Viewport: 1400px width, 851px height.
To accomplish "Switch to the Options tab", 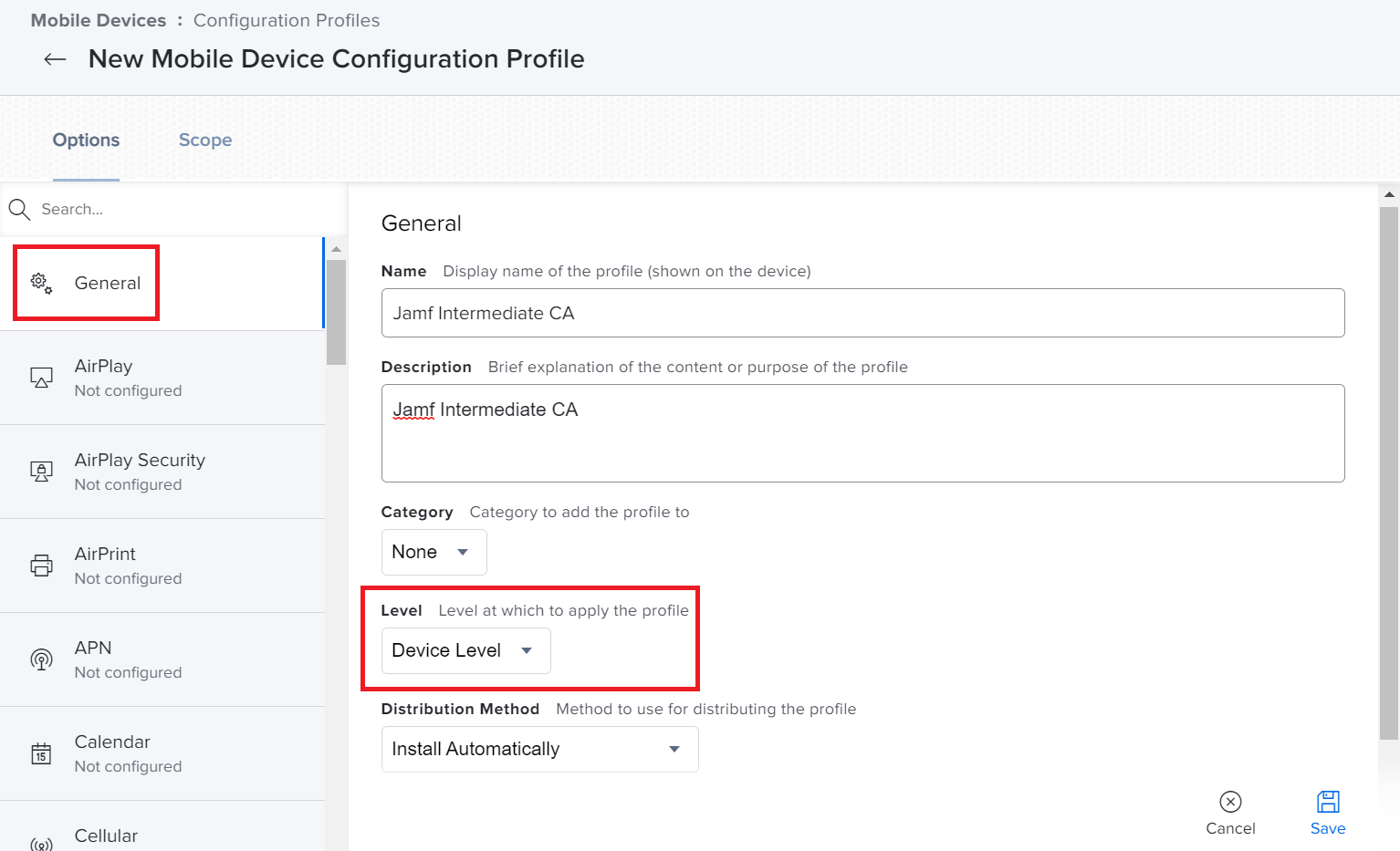I will 86,140.
